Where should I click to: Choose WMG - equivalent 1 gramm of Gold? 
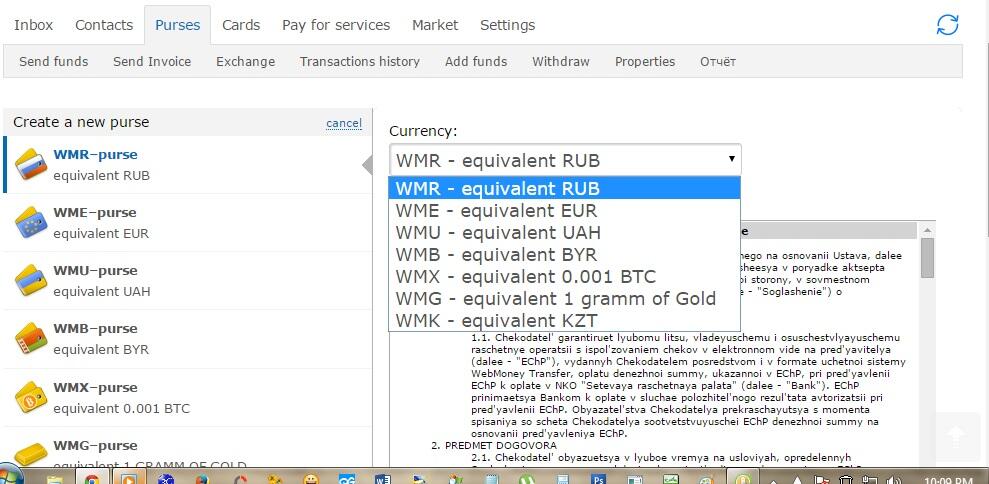(565, 298)
